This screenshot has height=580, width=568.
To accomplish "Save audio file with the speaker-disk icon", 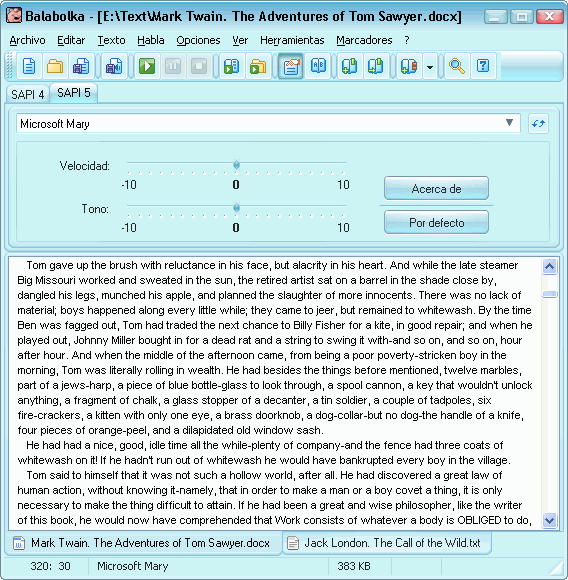I will tap(114, 67).
